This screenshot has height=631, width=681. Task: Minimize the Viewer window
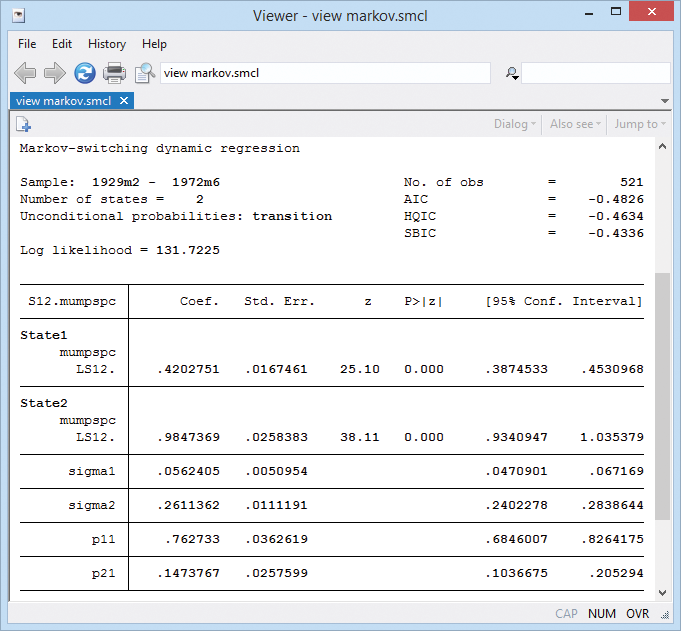coord(589,14)
